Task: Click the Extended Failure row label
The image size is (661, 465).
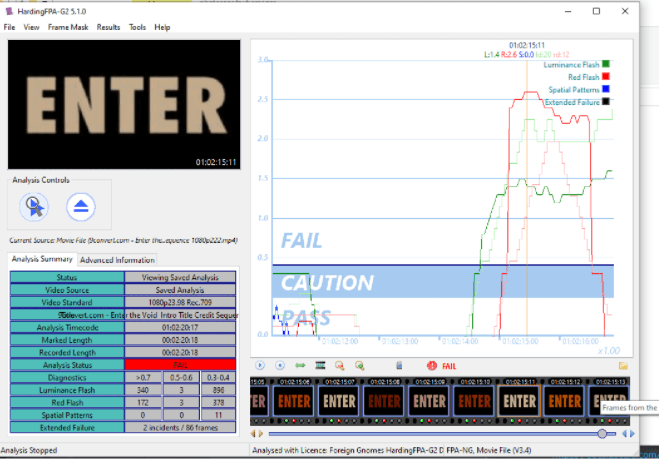Action: 67,427
